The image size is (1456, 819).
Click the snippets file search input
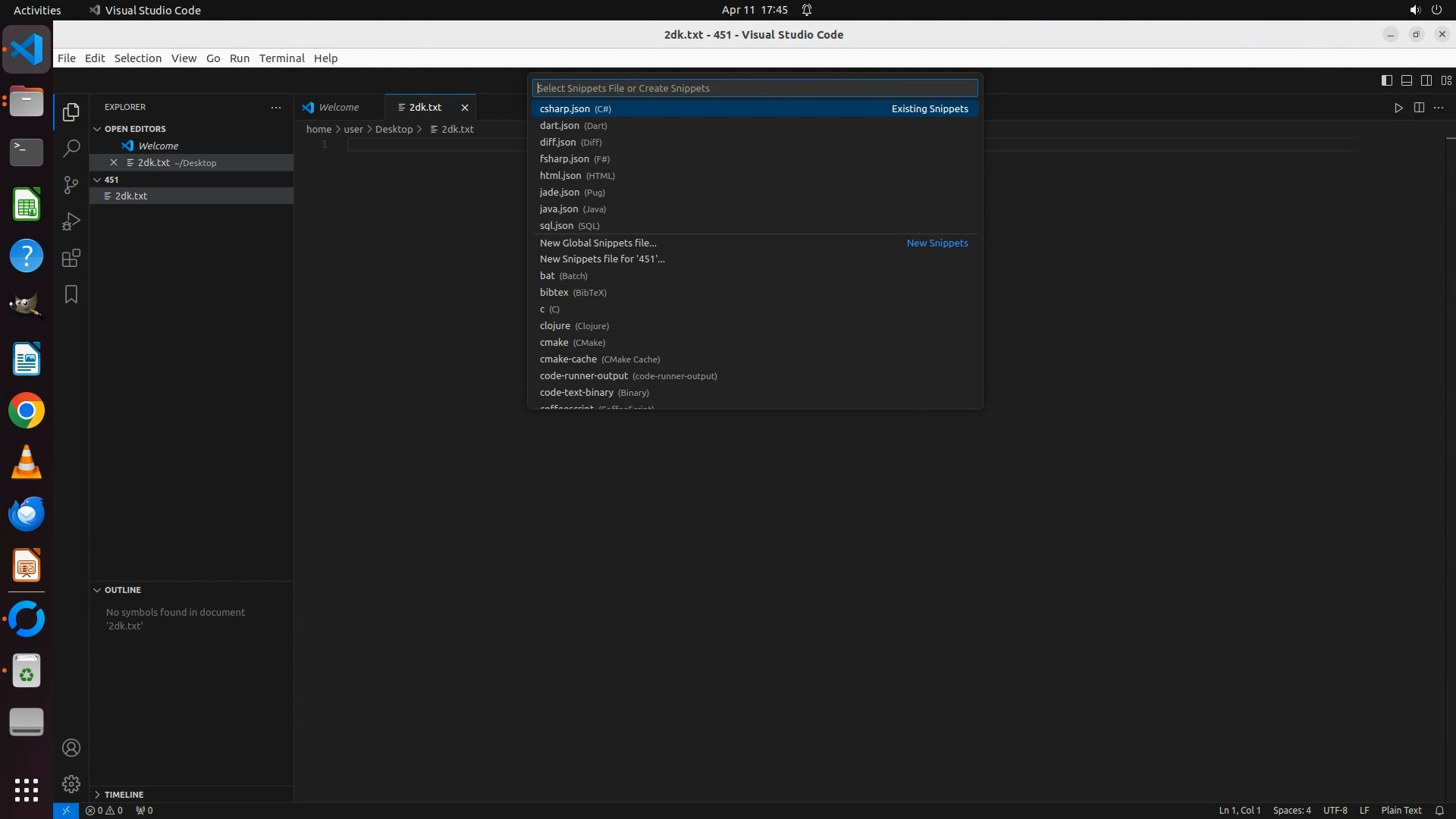754,88
